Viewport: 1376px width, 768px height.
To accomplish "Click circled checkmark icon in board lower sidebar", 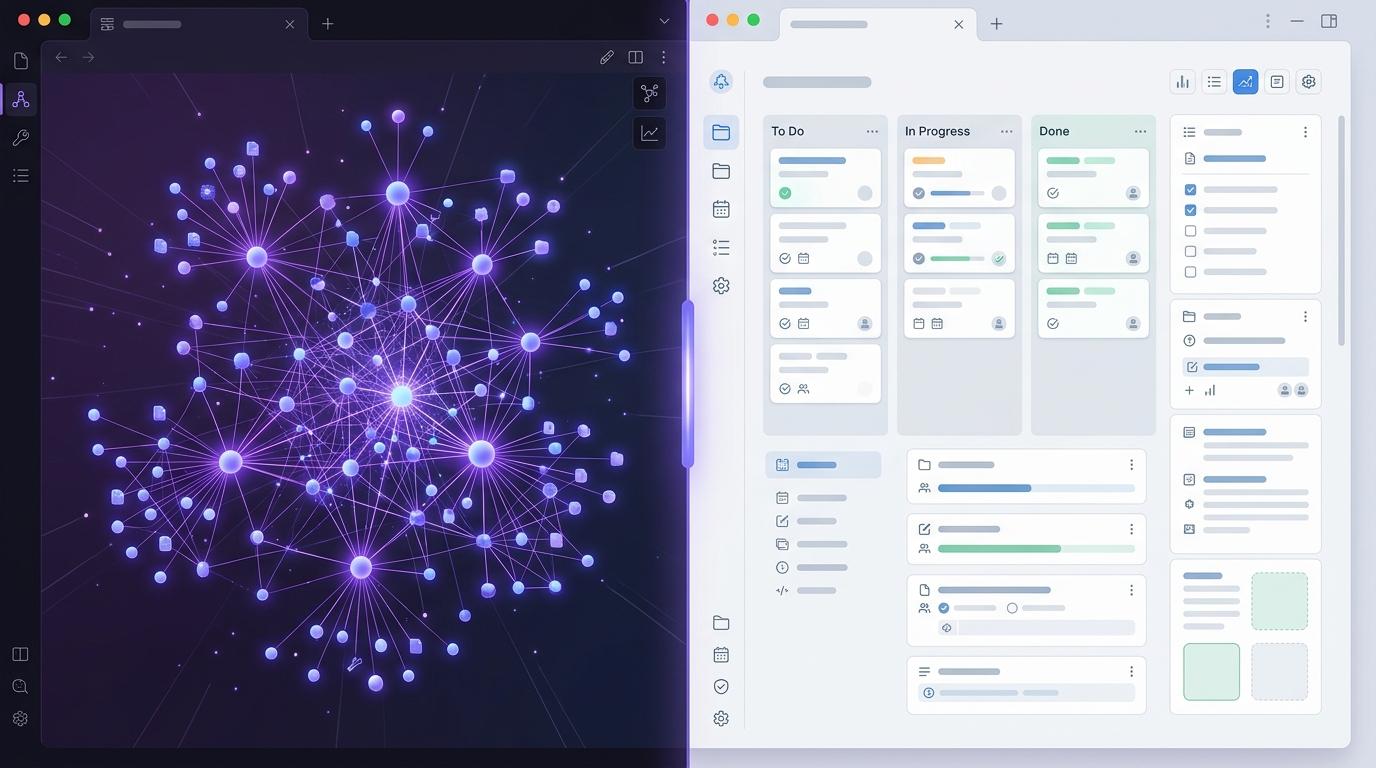I will (x=721, y=686).
